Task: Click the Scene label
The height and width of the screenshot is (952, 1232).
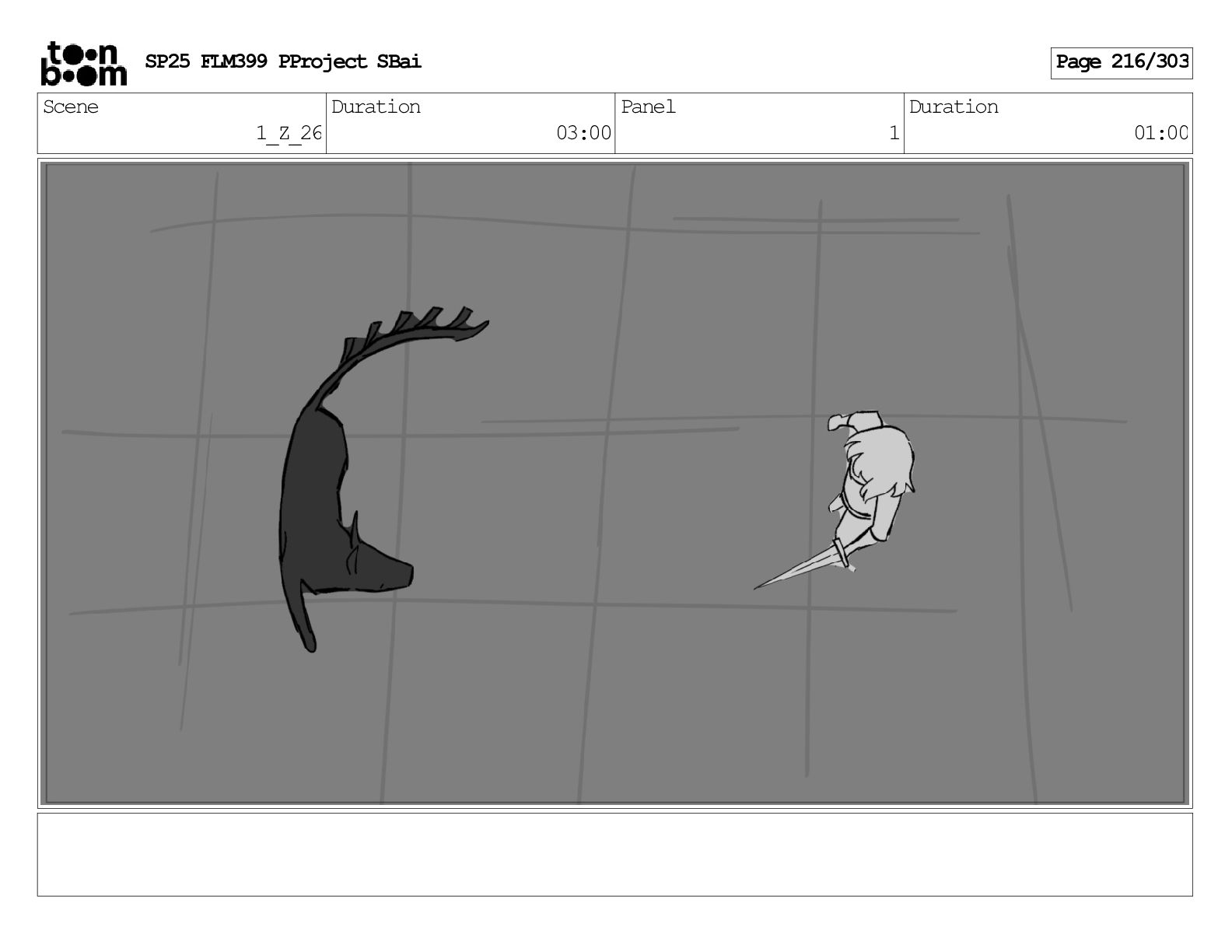Action: click(x=71, y=107)
